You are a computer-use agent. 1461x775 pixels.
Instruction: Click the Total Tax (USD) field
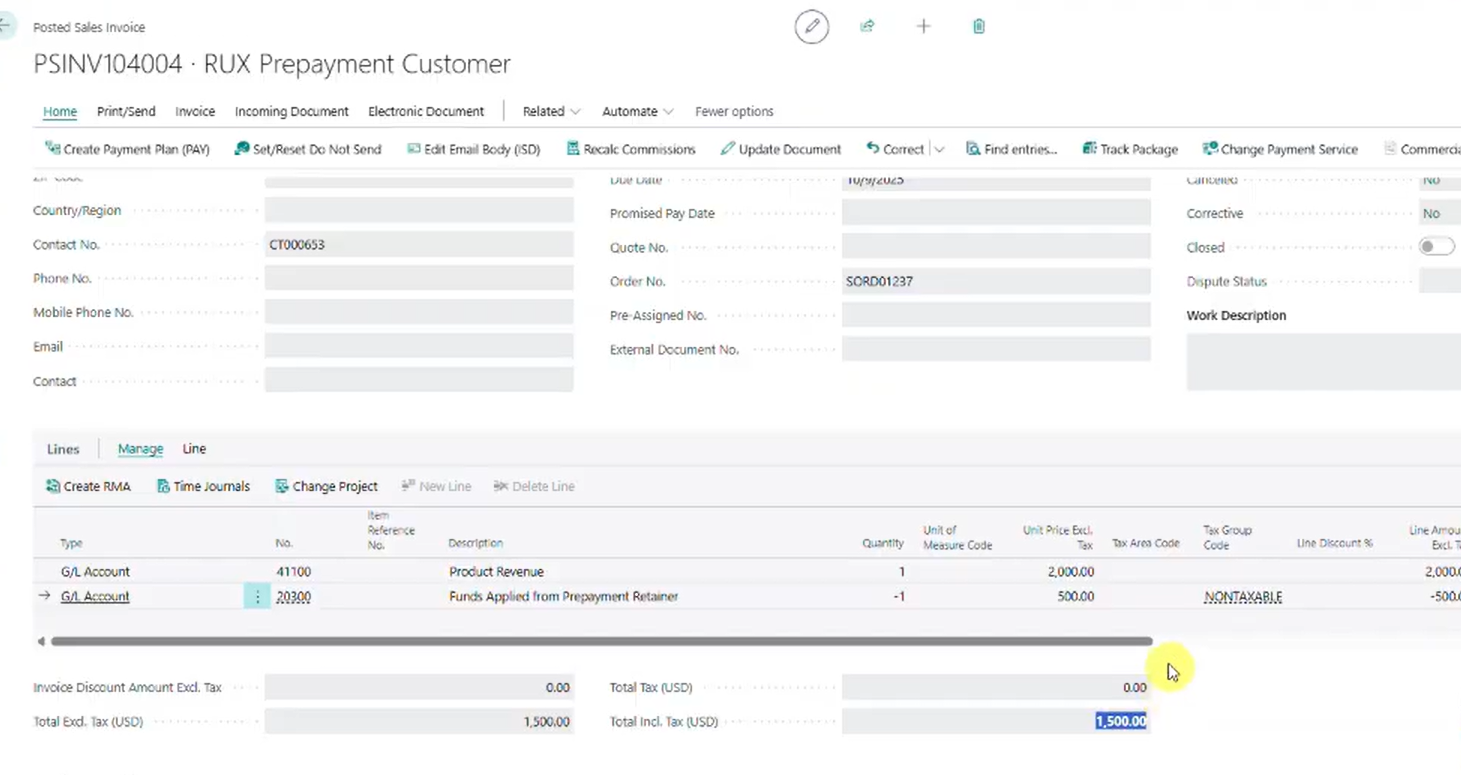[x=996, y=687]
